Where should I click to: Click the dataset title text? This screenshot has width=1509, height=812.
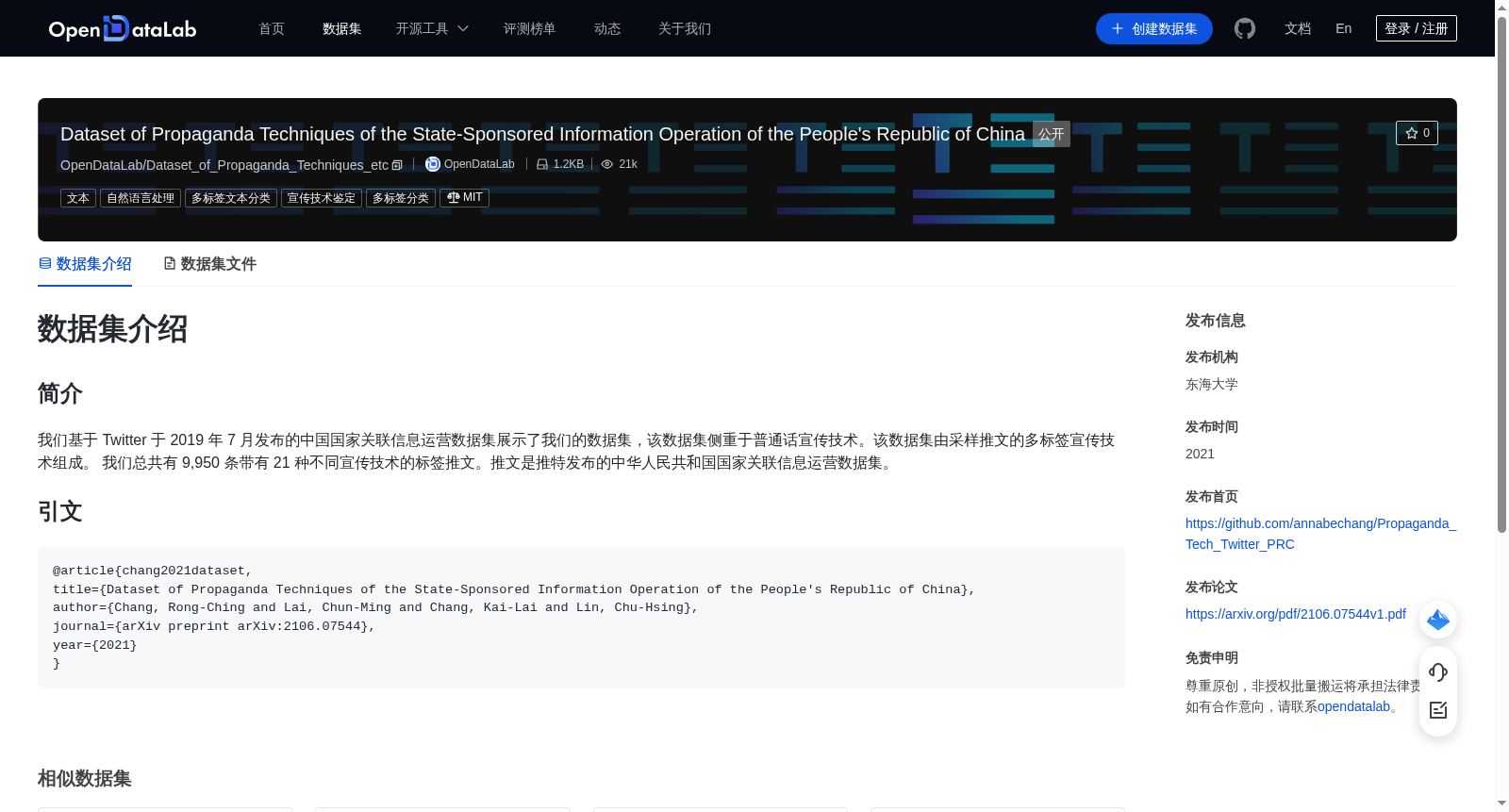click(542, 134)
